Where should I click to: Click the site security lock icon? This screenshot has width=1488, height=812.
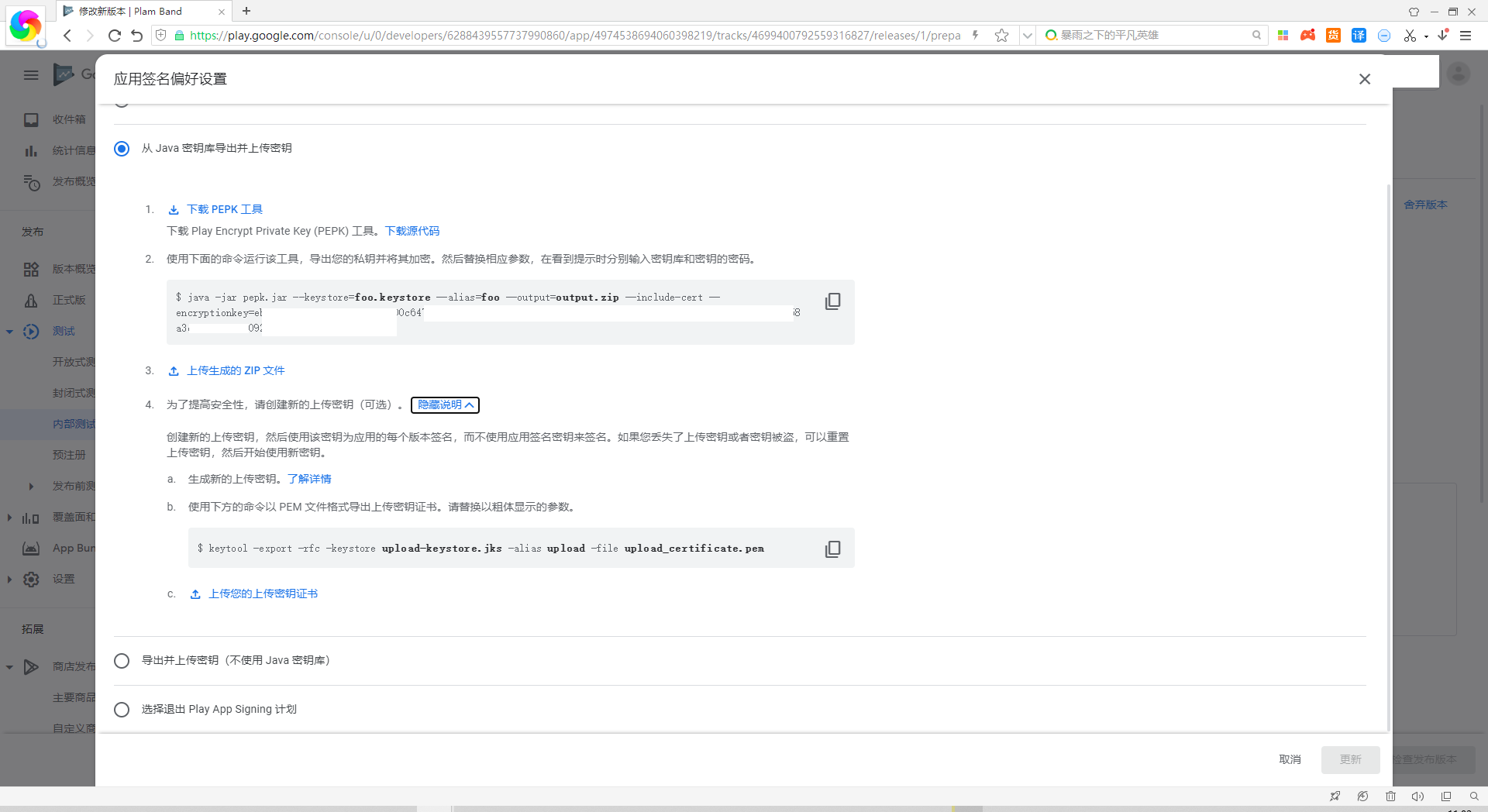tap(179, 36)
